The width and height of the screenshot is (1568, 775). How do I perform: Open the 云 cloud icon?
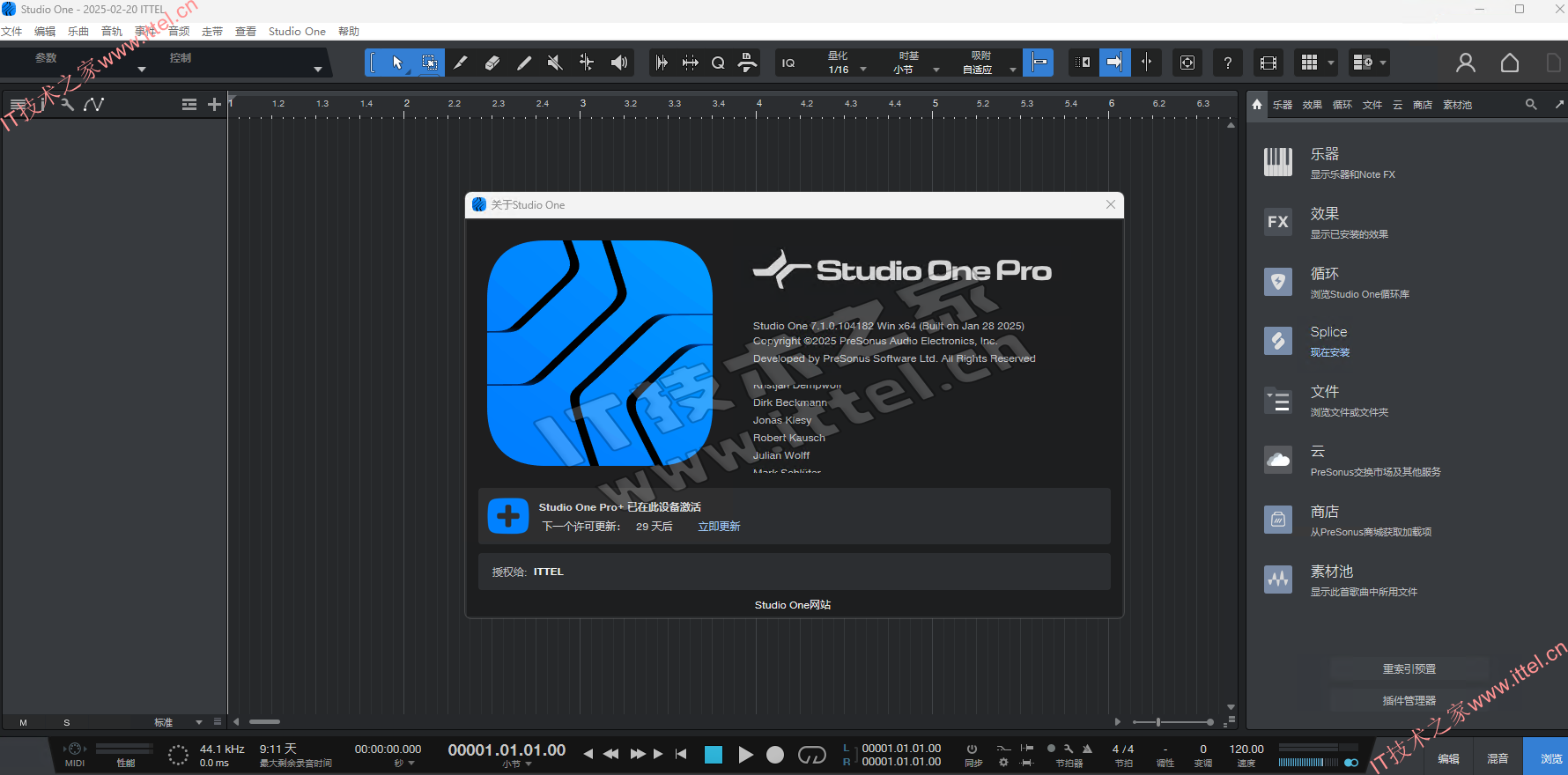1278,460
